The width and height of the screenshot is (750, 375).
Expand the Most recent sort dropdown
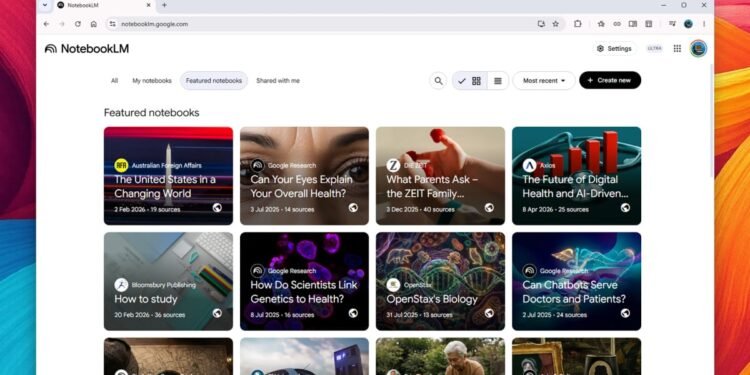pos(544,81)
